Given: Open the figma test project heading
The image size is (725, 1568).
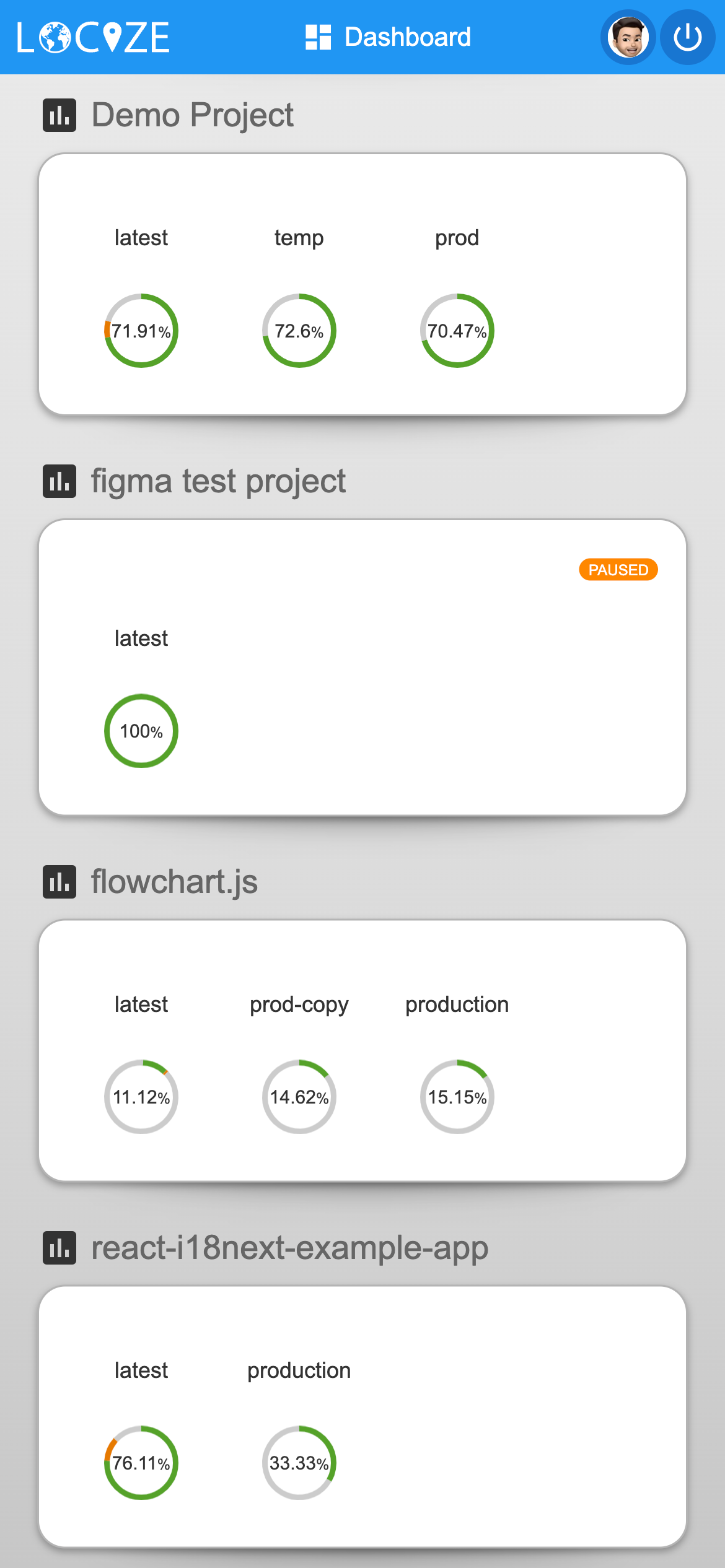Looking at the screenshot, I should [x=218, y=481].
